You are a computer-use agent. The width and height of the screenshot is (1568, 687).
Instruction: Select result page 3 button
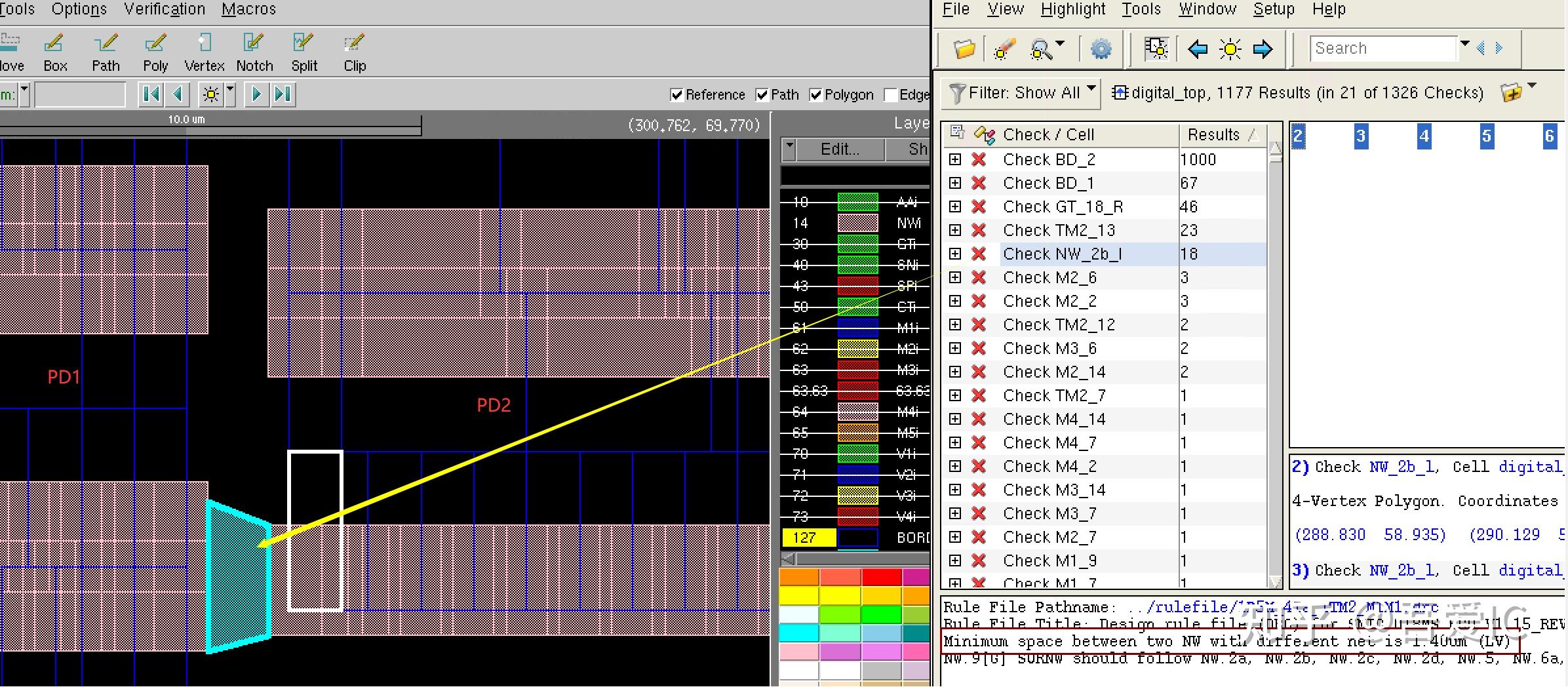[1362, 136]
